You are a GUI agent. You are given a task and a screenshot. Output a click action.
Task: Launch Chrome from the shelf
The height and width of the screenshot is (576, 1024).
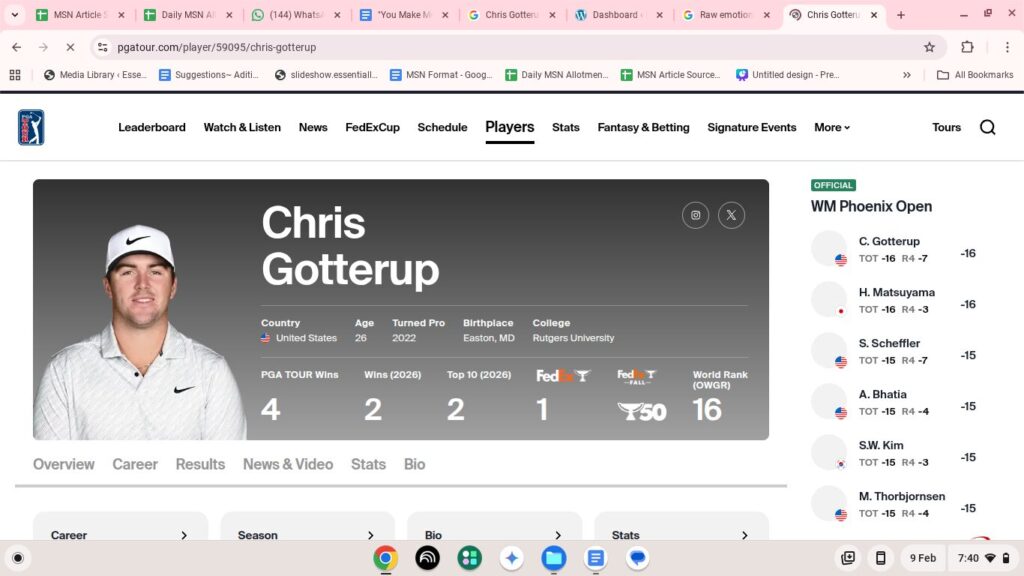pos(385,558)
